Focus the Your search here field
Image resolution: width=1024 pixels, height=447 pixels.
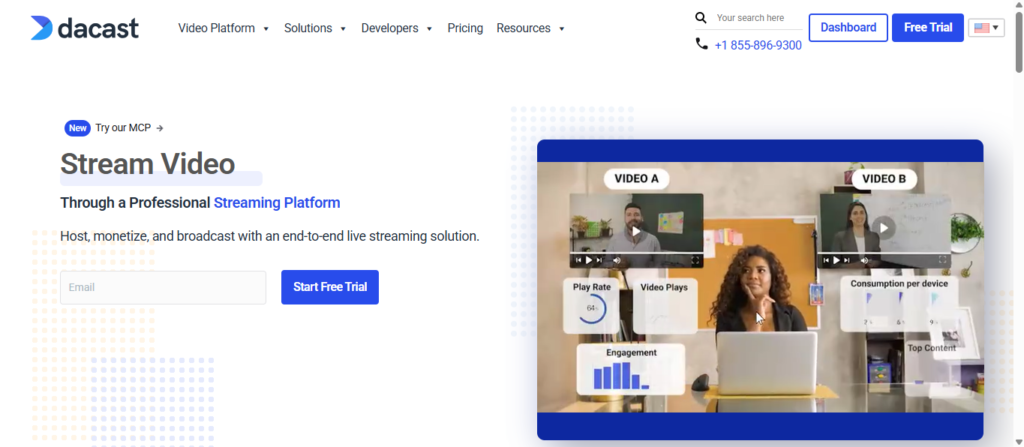click(755, 18)
